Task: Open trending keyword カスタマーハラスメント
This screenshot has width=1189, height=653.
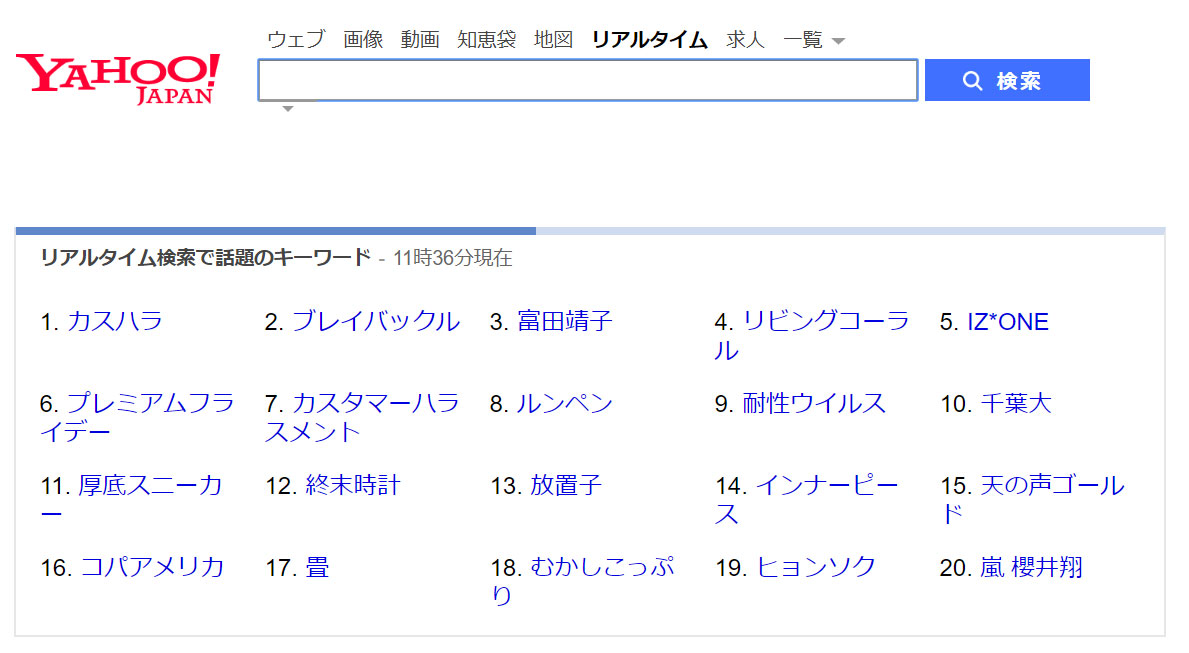Action: (362, 417)
